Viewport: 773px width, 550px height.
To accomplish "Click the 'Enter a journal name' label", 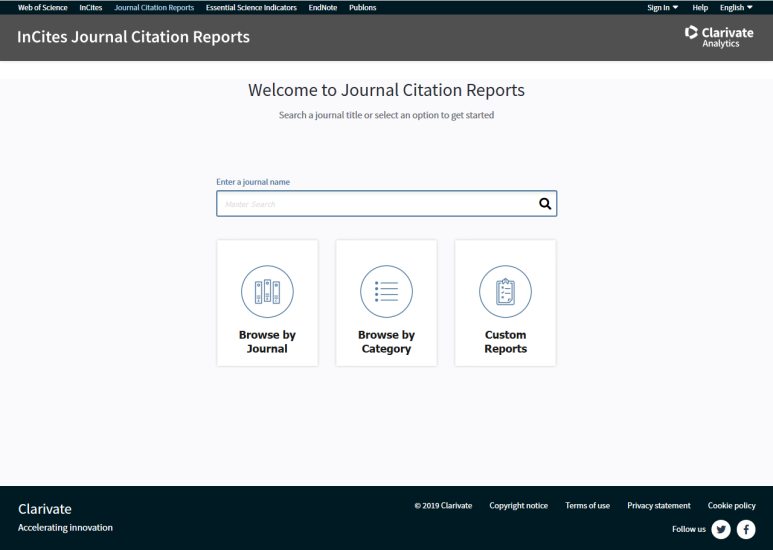I will (x=253, y=182).
